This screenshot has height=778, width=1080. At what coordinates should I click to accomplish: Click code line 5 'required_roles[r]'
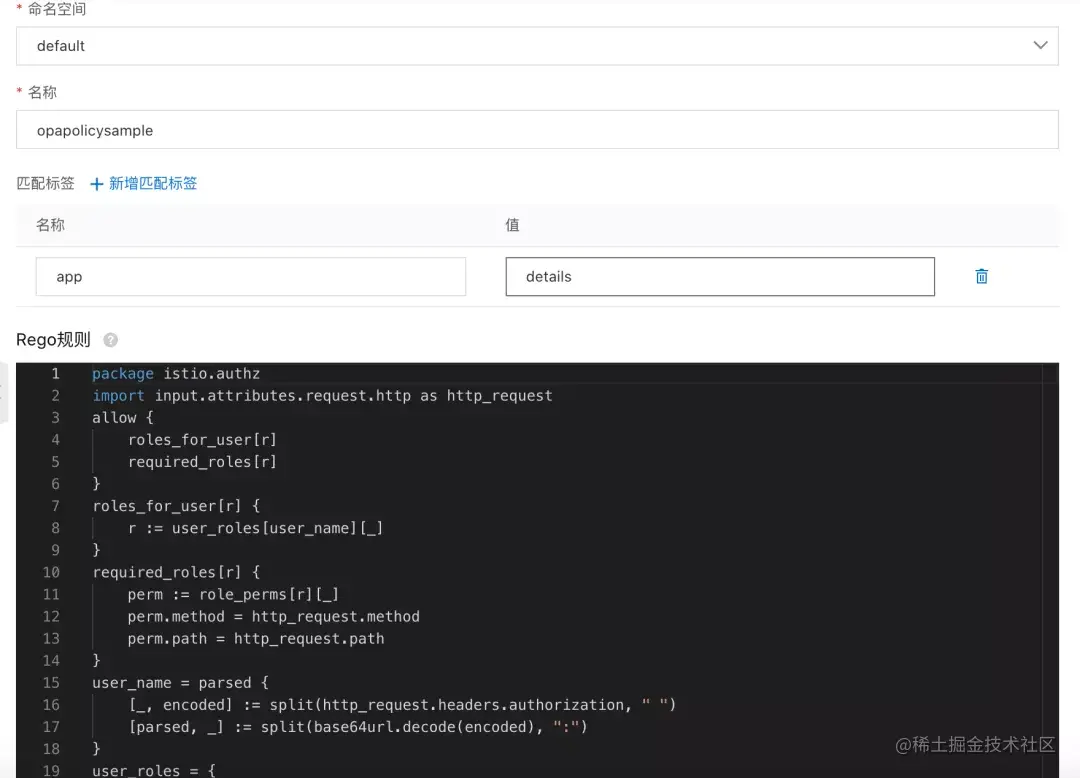click(202, 462)
